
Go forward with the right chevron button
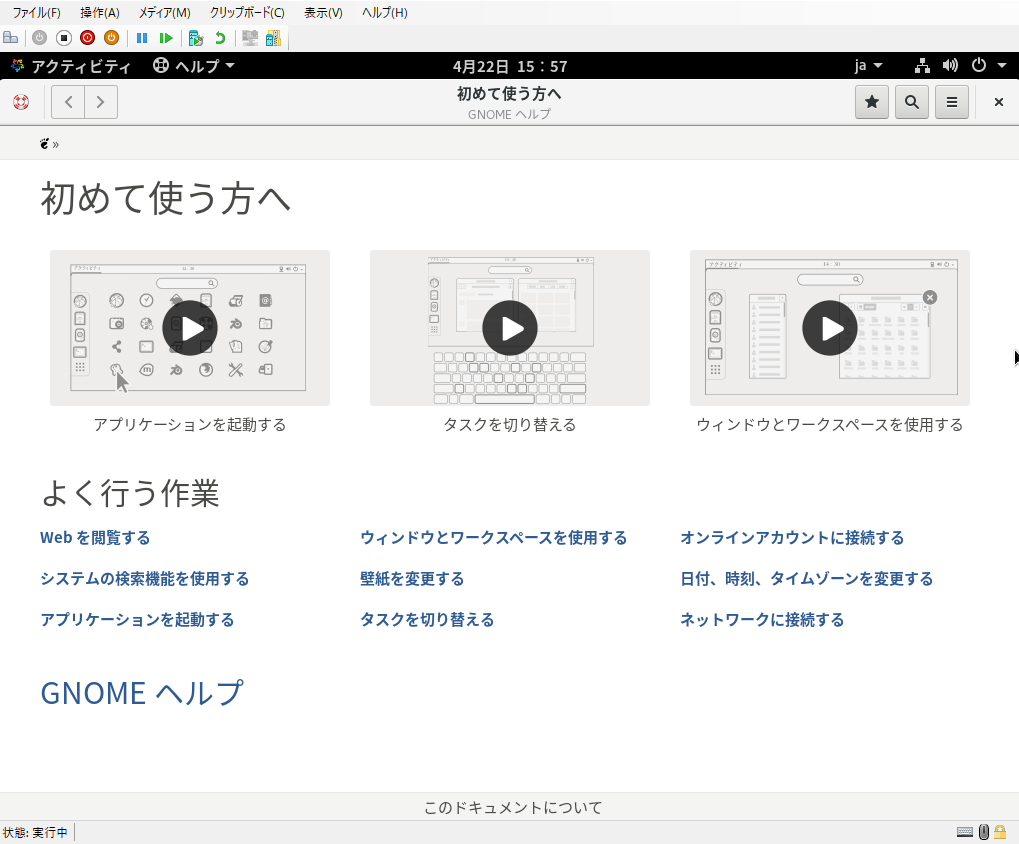tap(101, 102)
